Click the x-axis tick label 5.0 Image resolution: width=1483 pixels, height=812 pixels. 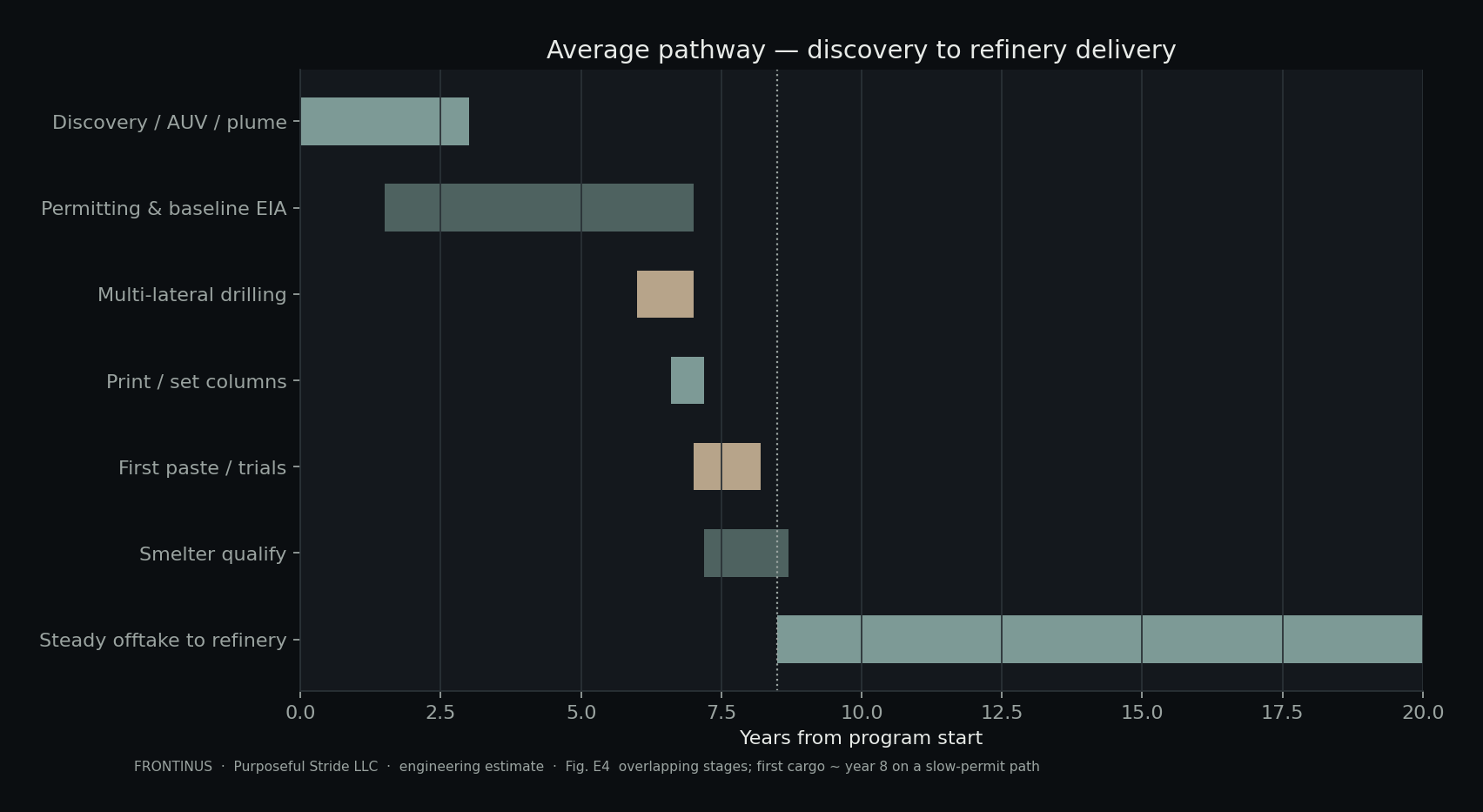pos(581,713)
